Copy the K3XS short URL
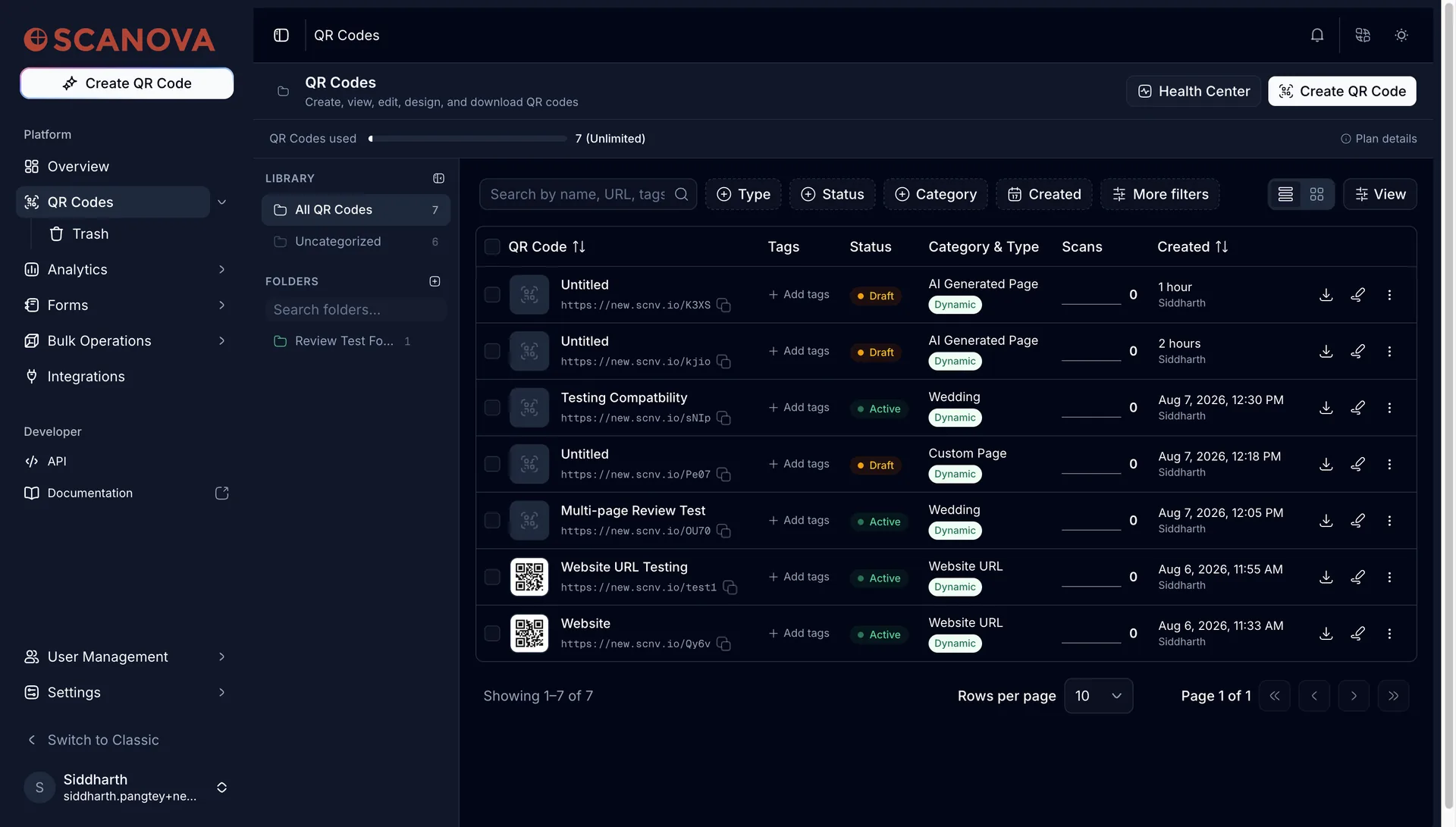The image size is (1456, 827). 724,305
